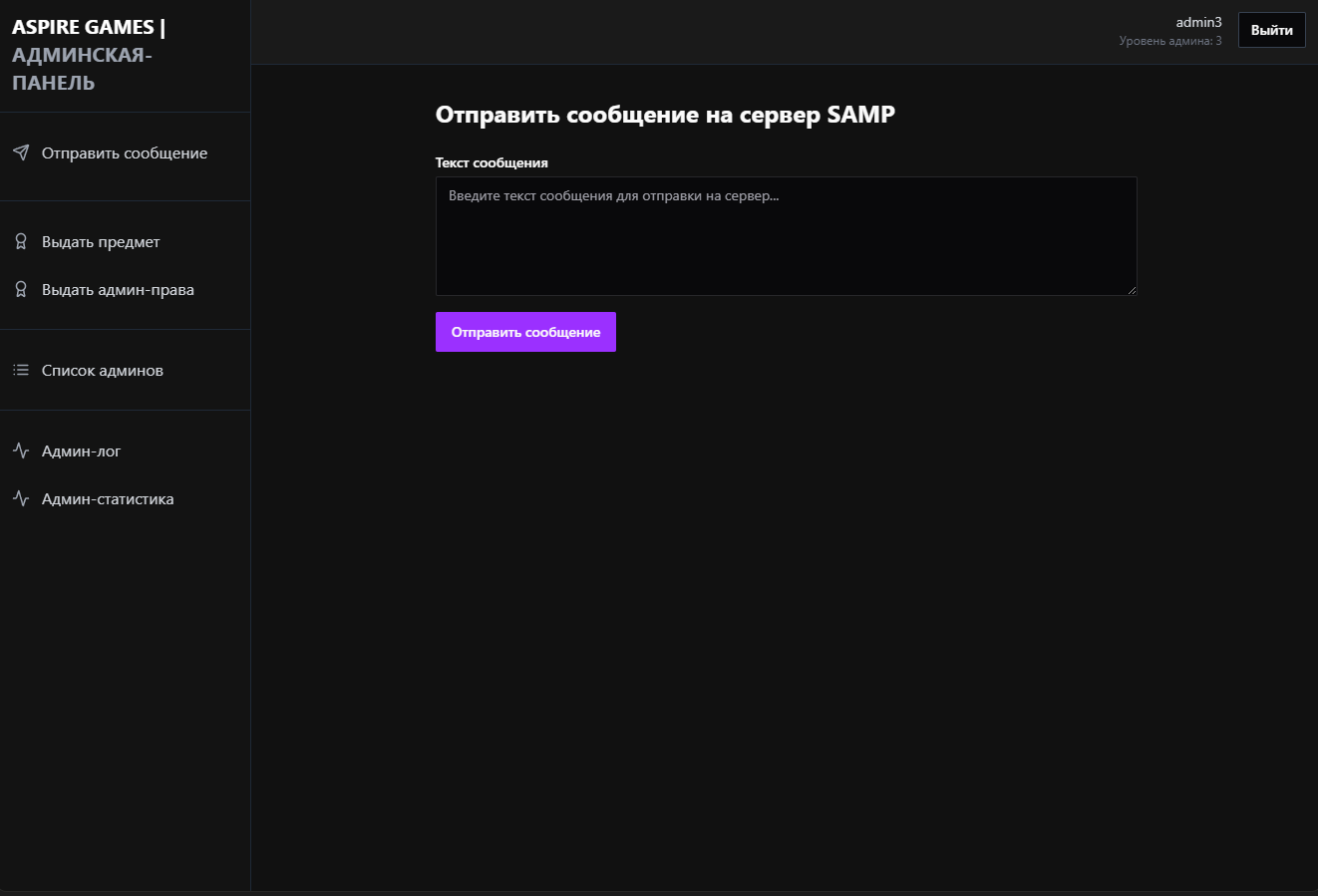Click the list icon beside Список админов
This screenshot has width=1318, height=896.
21,370
